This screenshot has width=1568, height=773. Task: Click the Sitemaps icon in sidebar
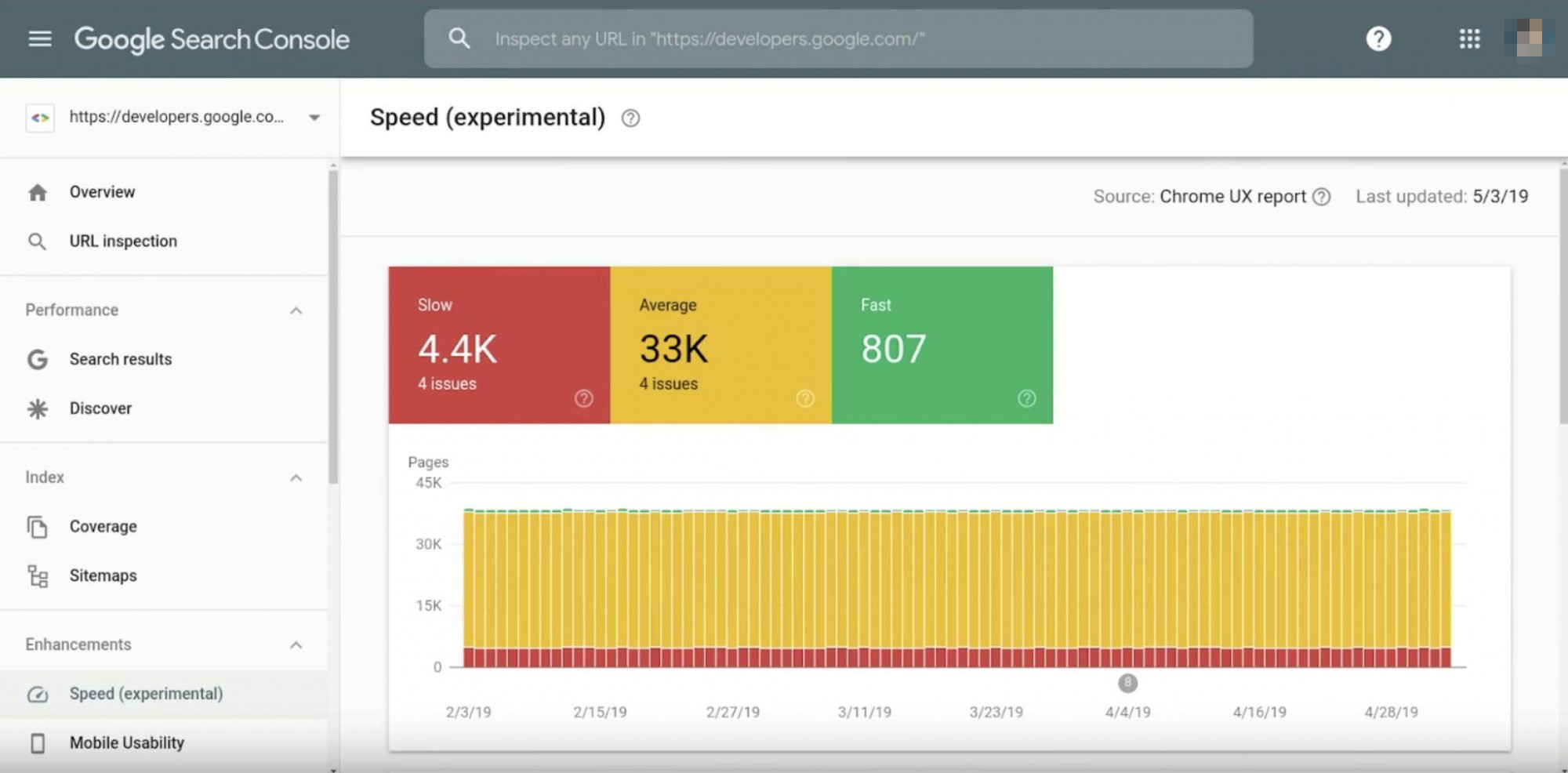[37, 575]
